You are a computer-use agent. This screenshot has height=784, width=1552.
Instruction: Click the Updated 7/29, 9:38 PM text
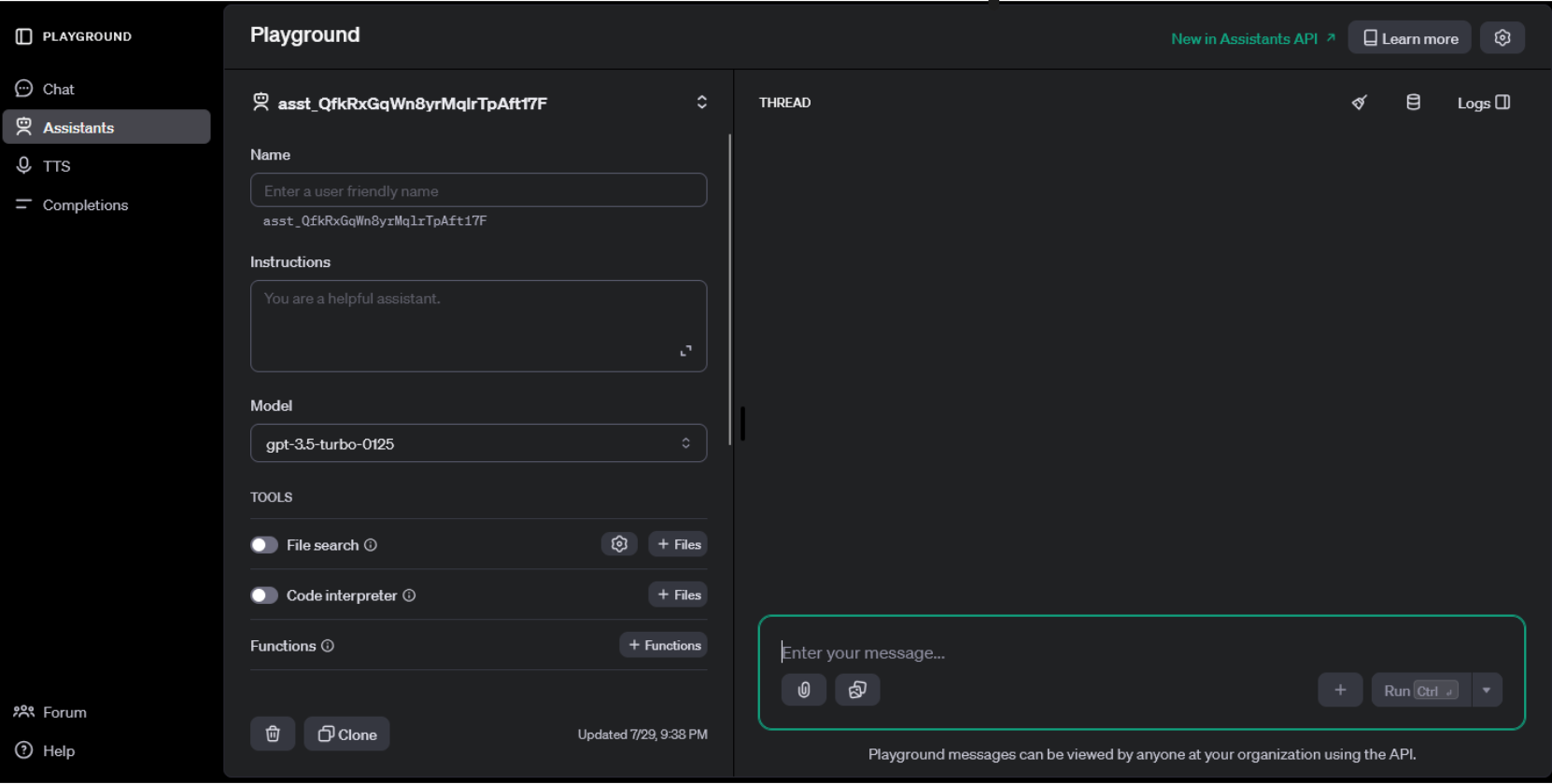coord(642,735)
